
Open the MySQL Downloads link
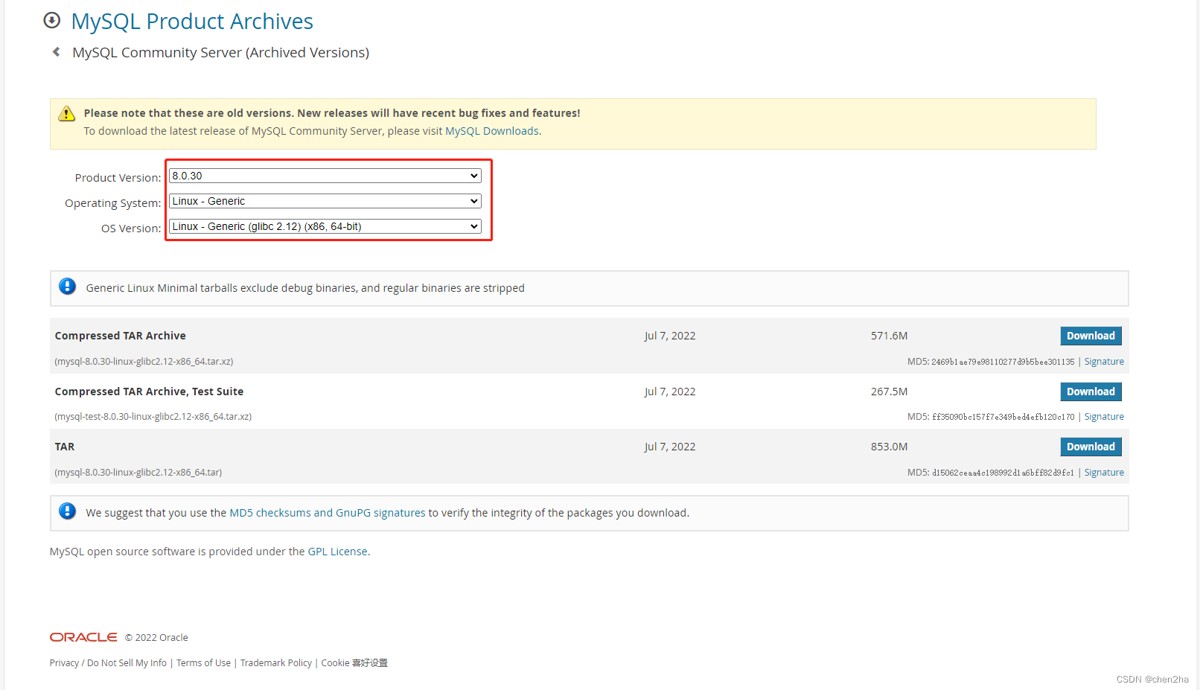pyautogui.click(x=491, y=131)
